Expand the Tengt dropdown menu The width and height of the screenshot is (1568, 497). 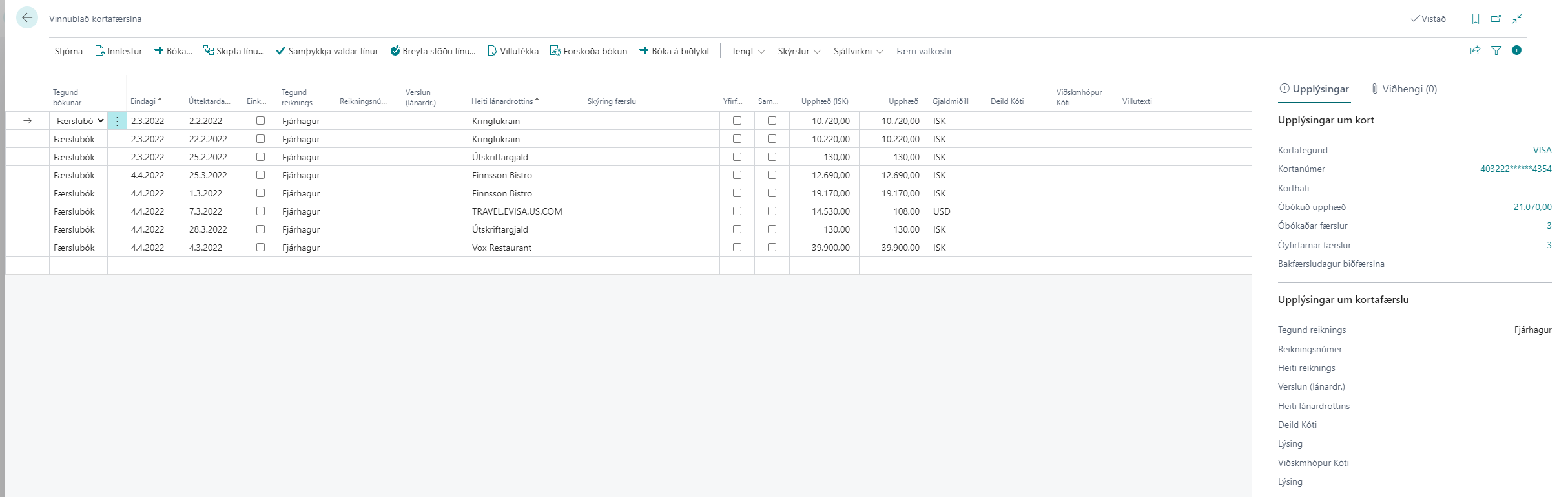point(748,51)
